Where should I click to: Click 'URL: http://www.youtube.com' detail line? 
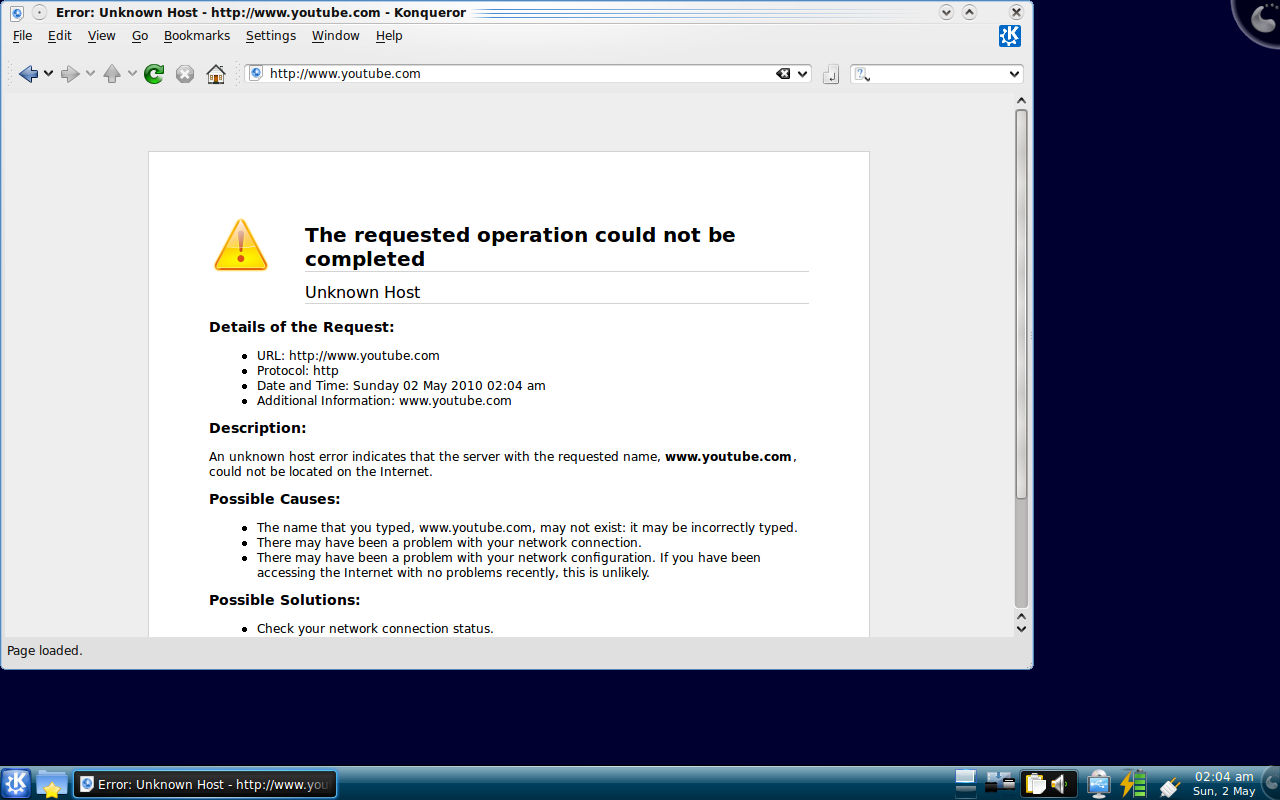(348, 355)
